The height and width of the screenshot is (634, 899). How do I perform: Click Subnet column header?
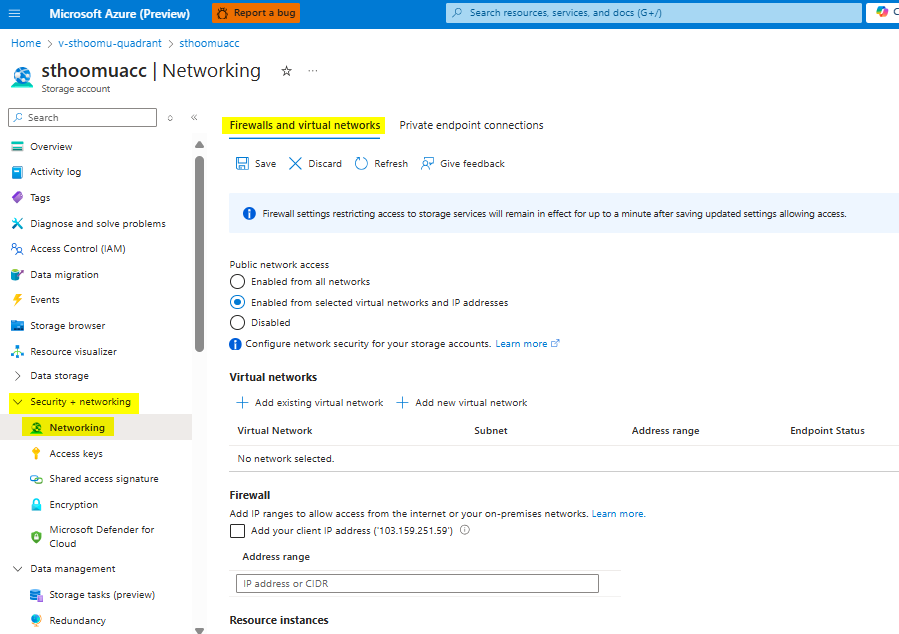pyautogui.click(x=491, y=431)
